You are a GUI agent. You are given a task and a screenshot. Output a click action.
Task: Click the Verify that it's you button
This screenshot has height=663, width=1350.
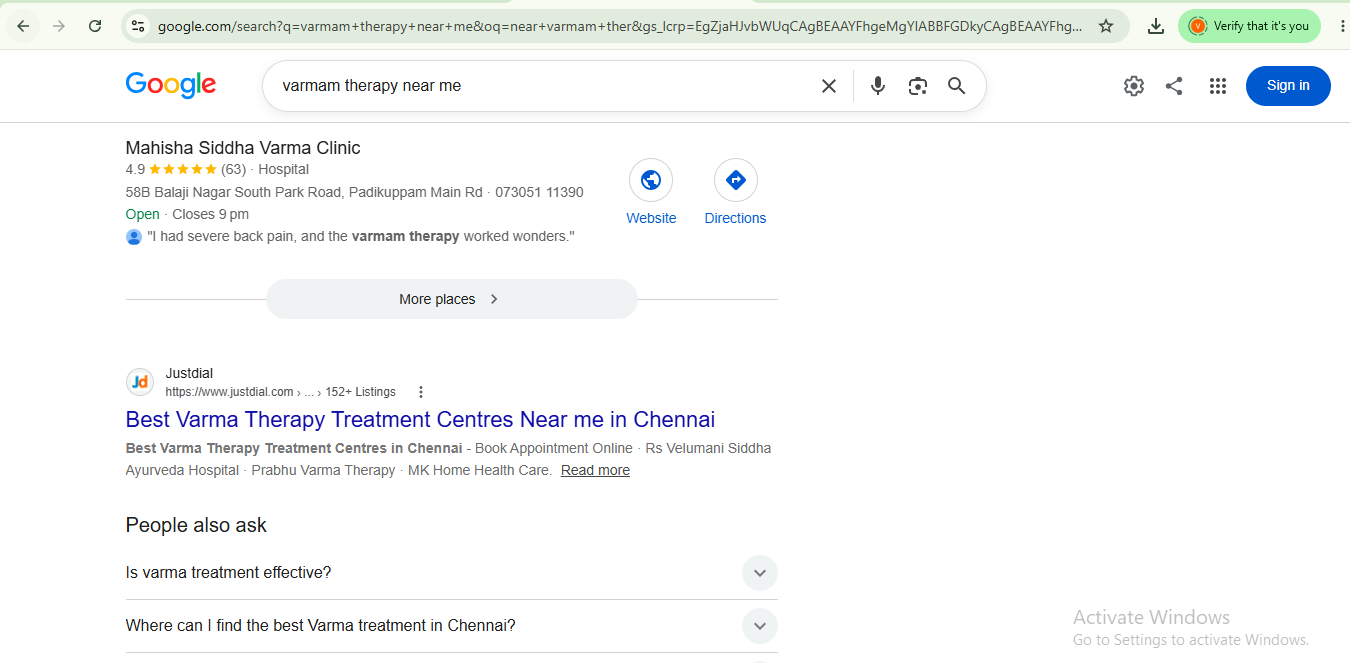(1249, 26)
